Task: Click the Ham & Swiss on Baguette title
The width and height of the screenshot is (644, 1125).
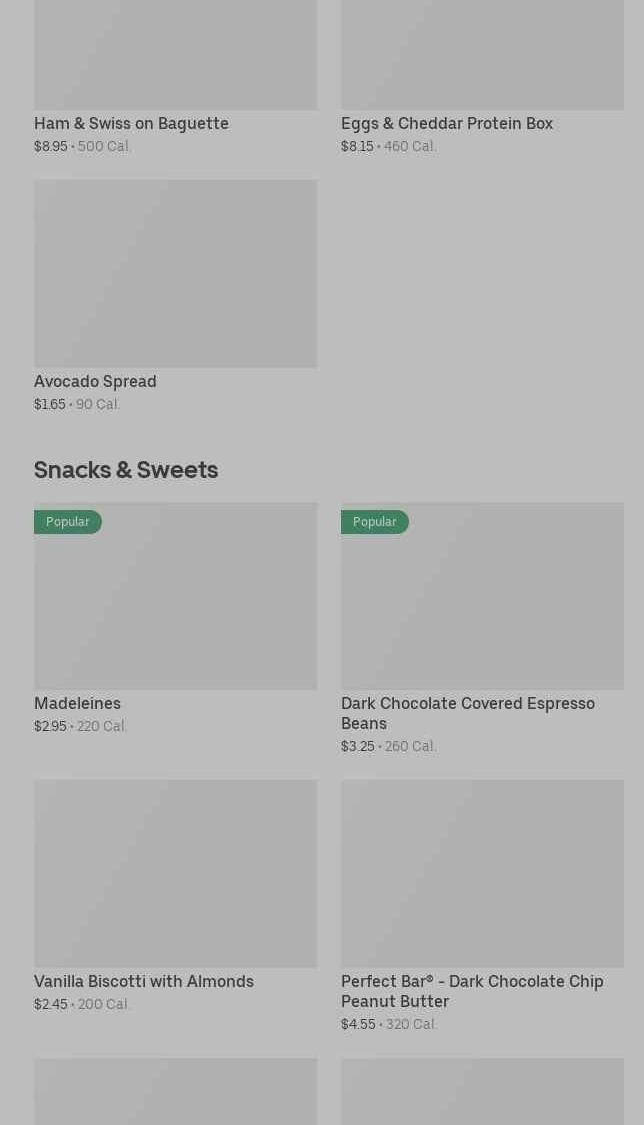Action: (131, 123)
